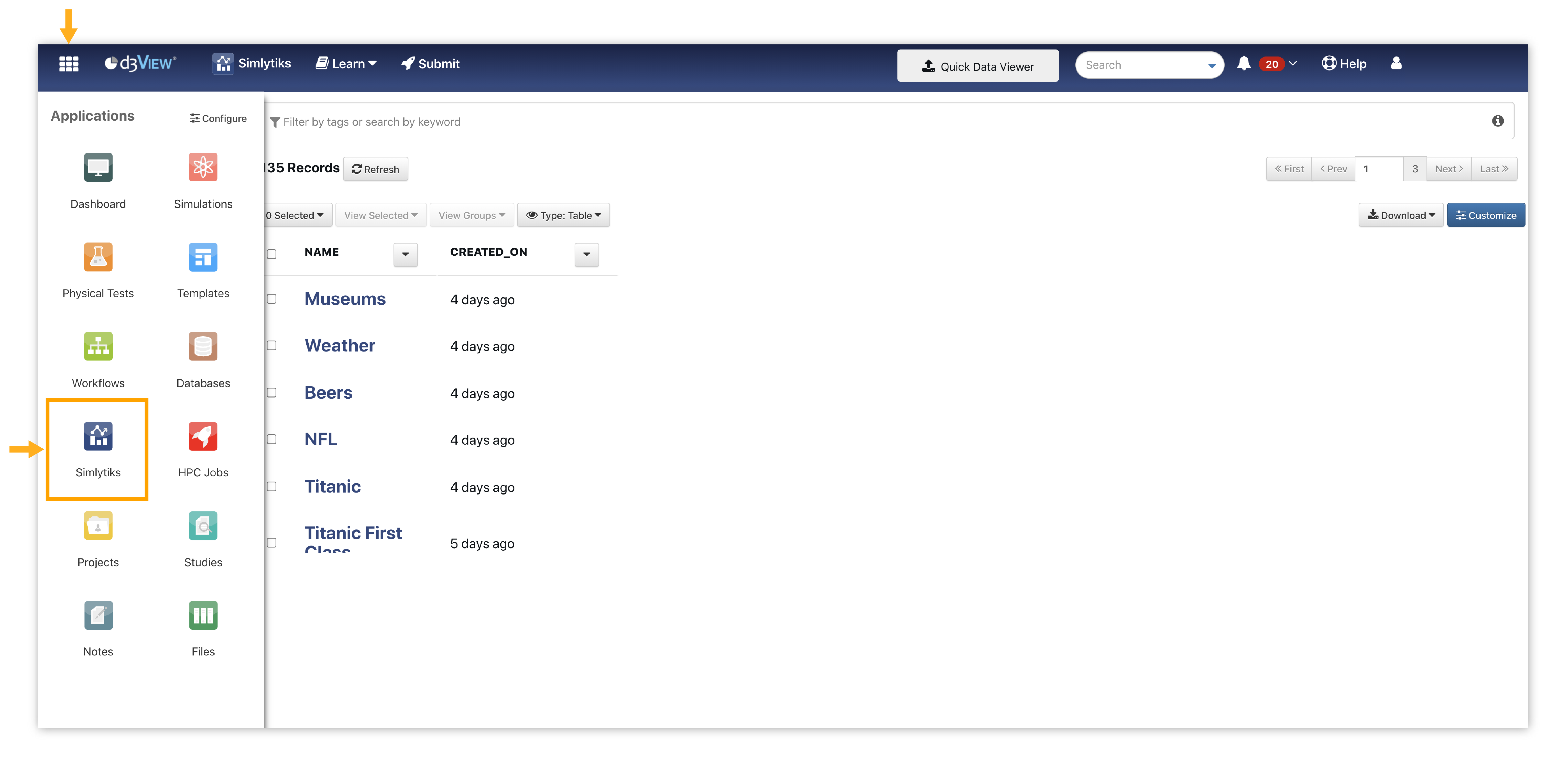Screen dimensions: 1568x763
Task: Open the Workflows application
Action: (x=98, y=360)
